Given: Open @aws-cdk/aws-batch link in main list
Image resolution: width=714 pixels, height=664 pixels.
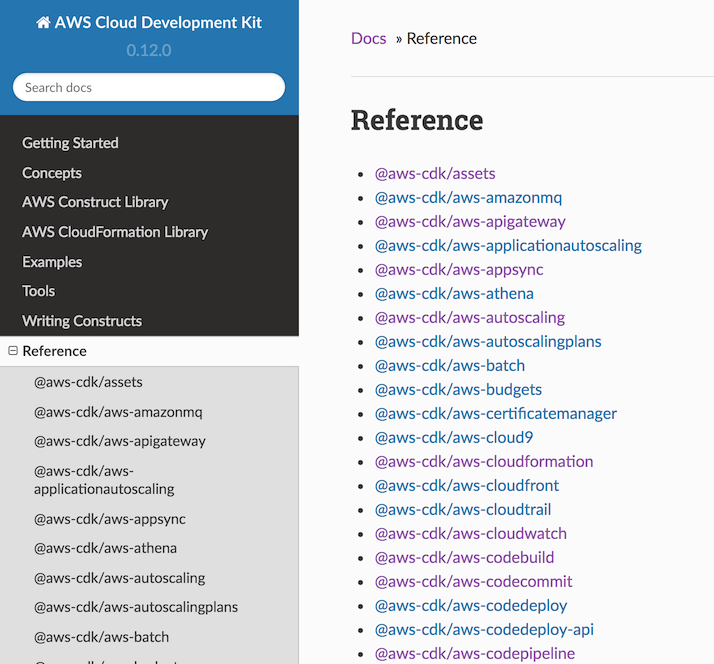Looking at the screenshot, I should point(450,366).
